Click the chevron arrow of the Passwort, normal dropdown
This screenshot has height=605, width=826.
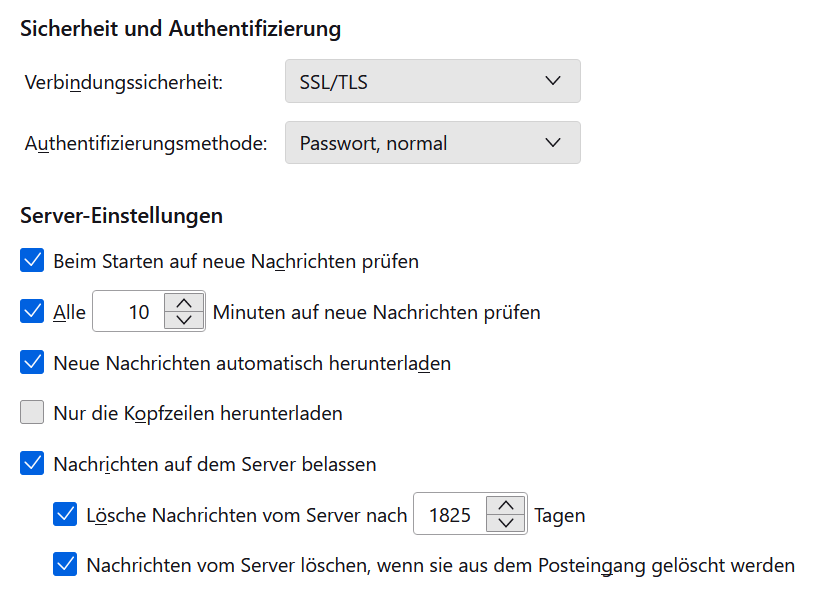pos(553,143)
